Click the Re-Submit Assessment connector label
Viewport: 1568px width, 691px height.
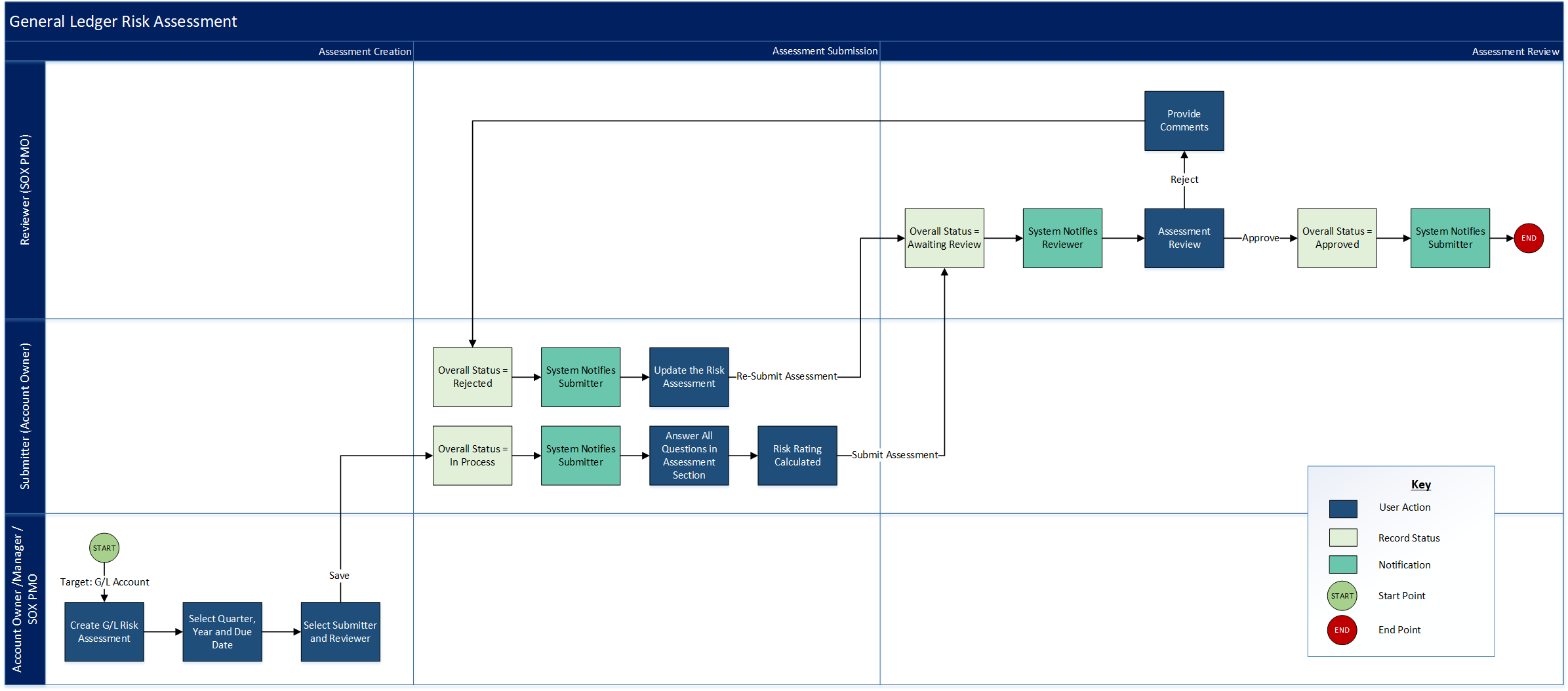pos(786,376)
